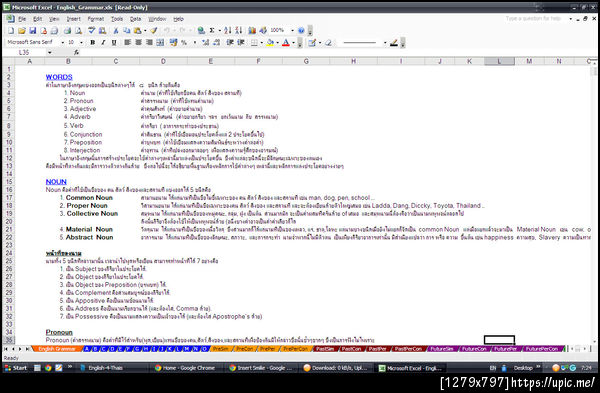Viewport: 600px width, 393px height.
Task: Open the Insert menu
Action: (73, 19)
